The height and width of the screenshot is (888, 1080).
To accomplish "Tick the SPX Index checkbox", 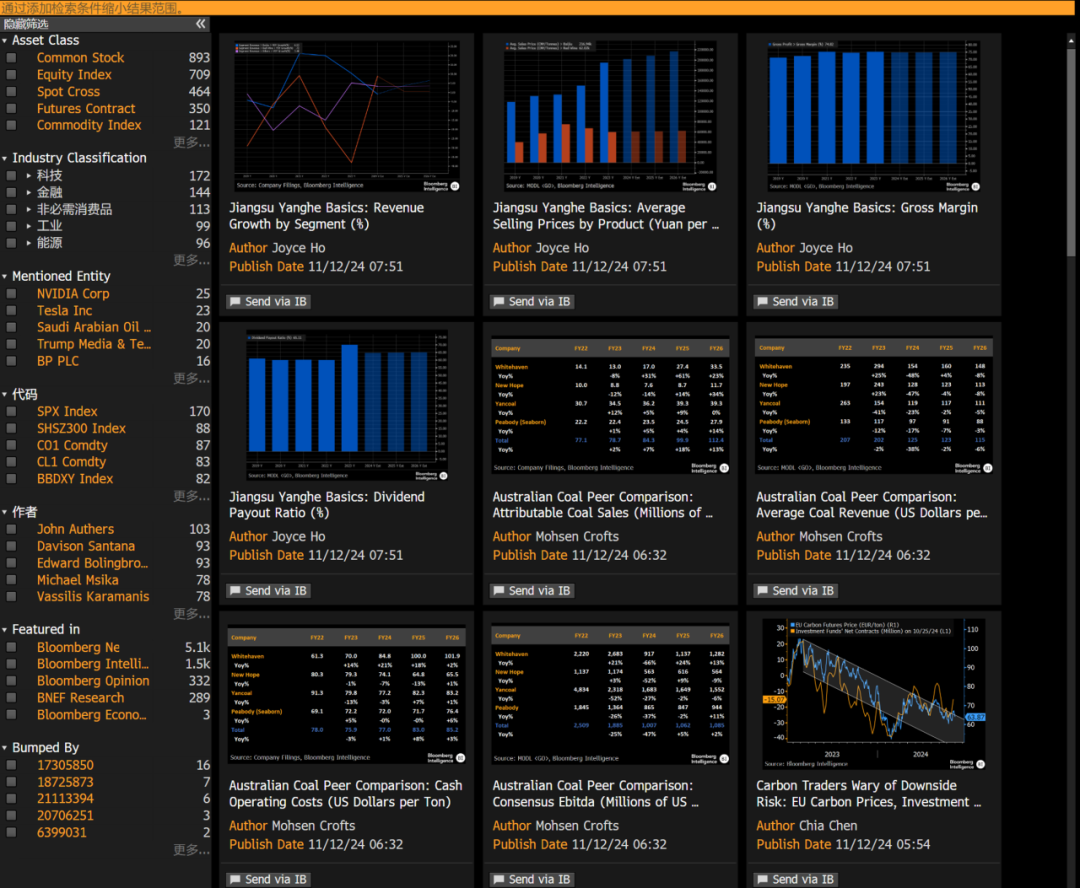I will (x=11, y=411).
